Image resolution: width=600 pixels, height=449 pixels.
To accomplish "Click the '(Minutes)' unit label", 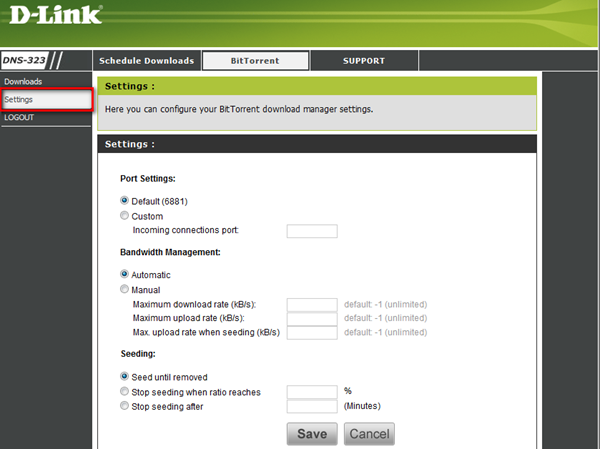I will coord(362,406).
